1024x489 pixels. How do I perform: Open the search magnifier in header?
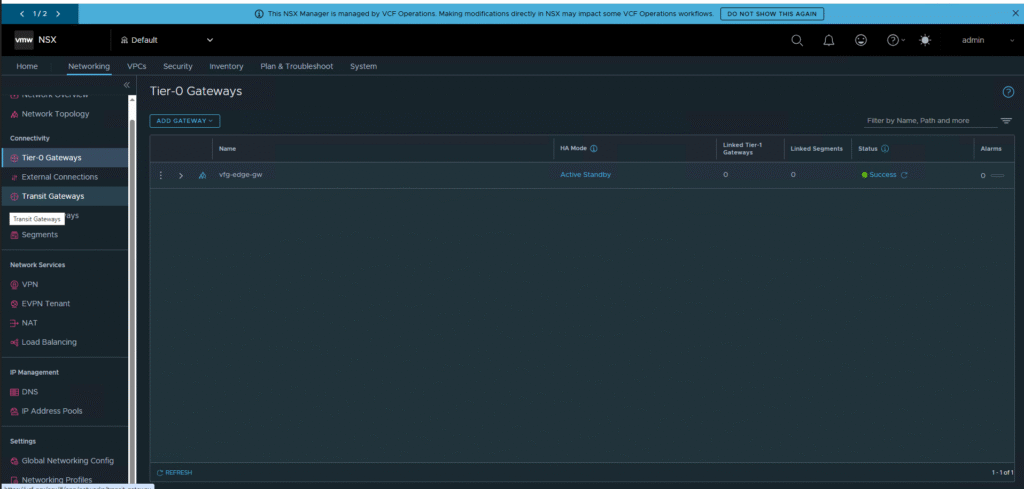coord(797,40)
